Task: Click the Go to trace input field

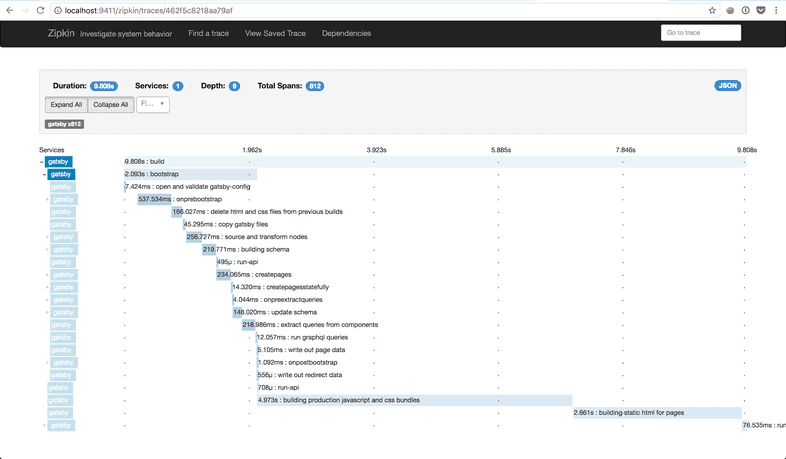Action: [700, 33]
